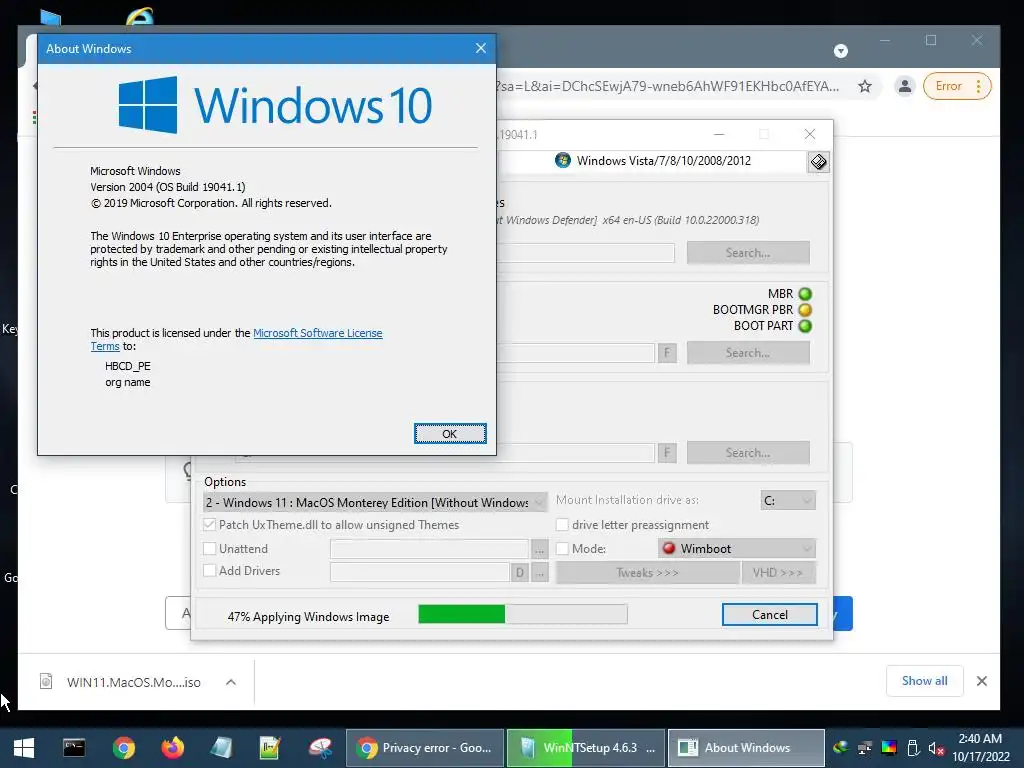
Task: Click the Unattend file path field
Action: tap(429, 549)
